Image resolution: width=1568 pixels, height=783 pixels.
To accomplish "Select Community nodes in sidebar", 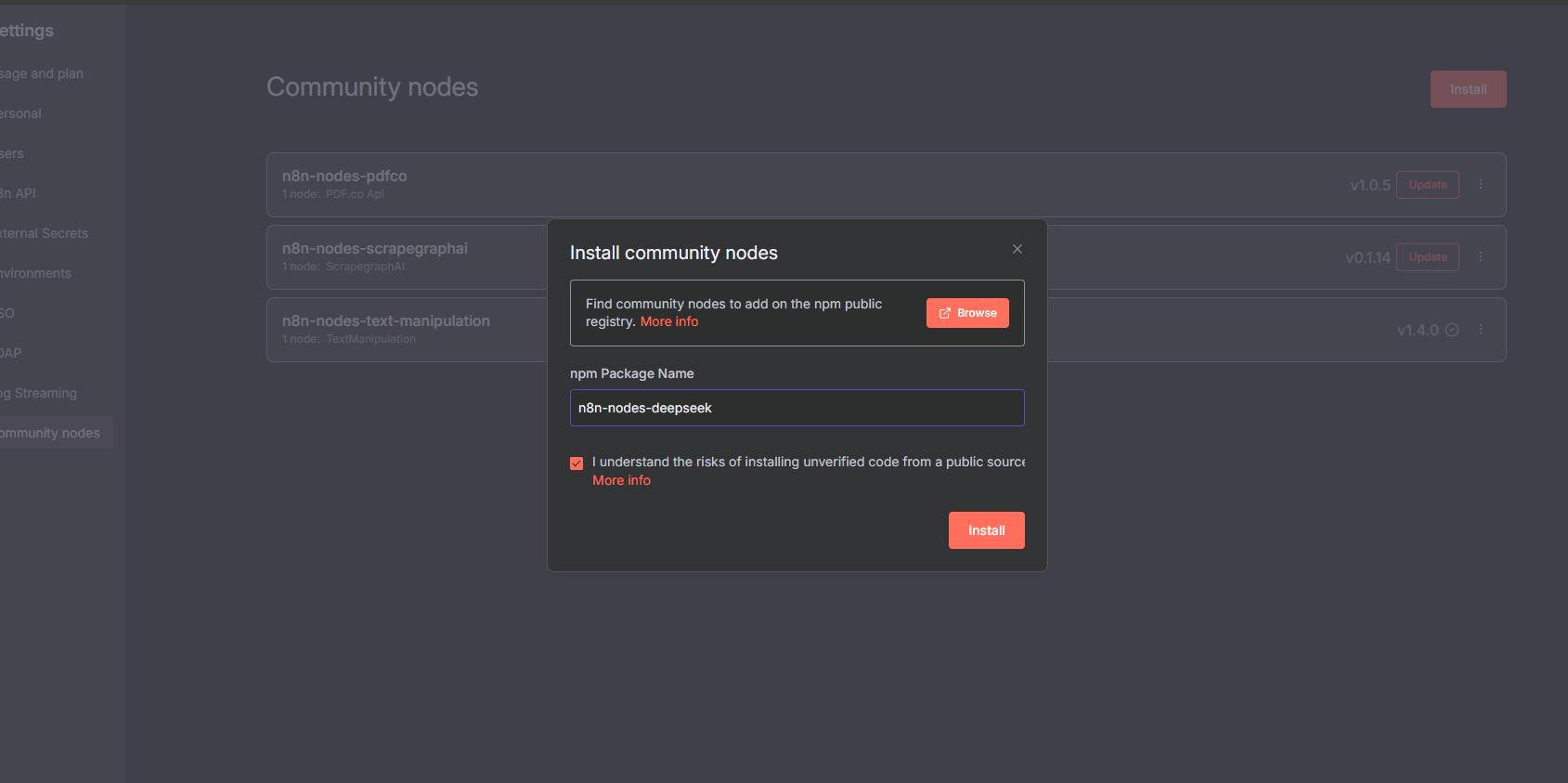I will (50, 433).
